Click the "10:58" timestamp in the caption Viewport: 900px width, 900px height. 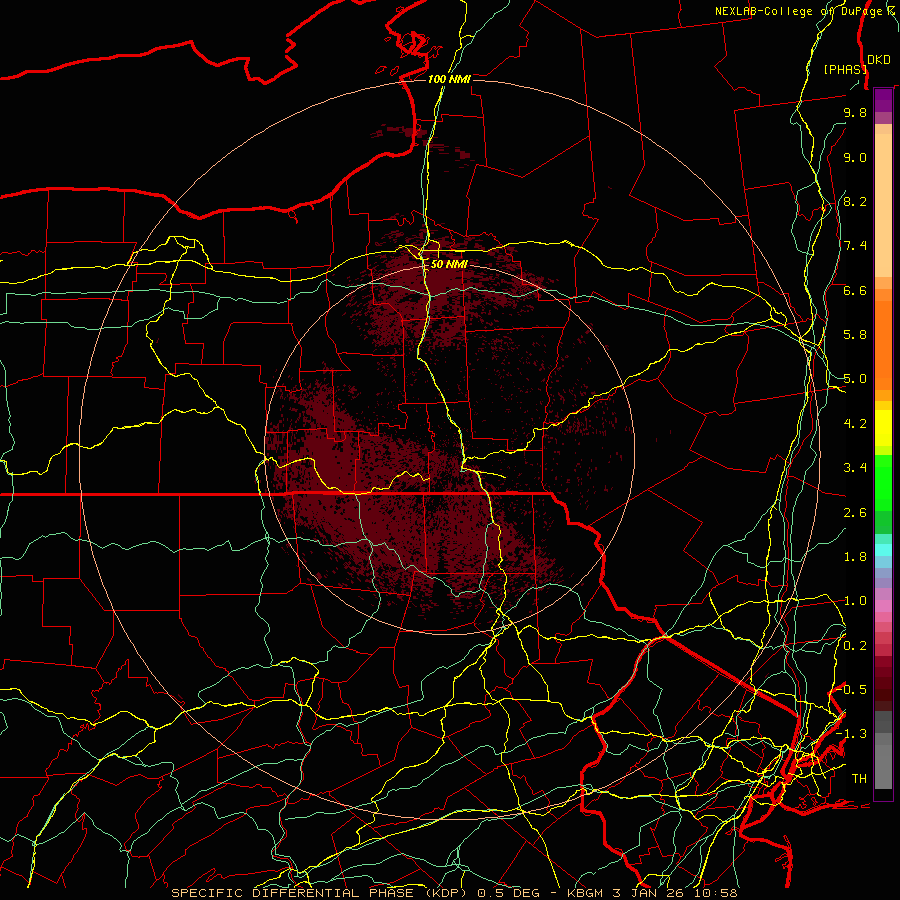(x=717, y=893)
